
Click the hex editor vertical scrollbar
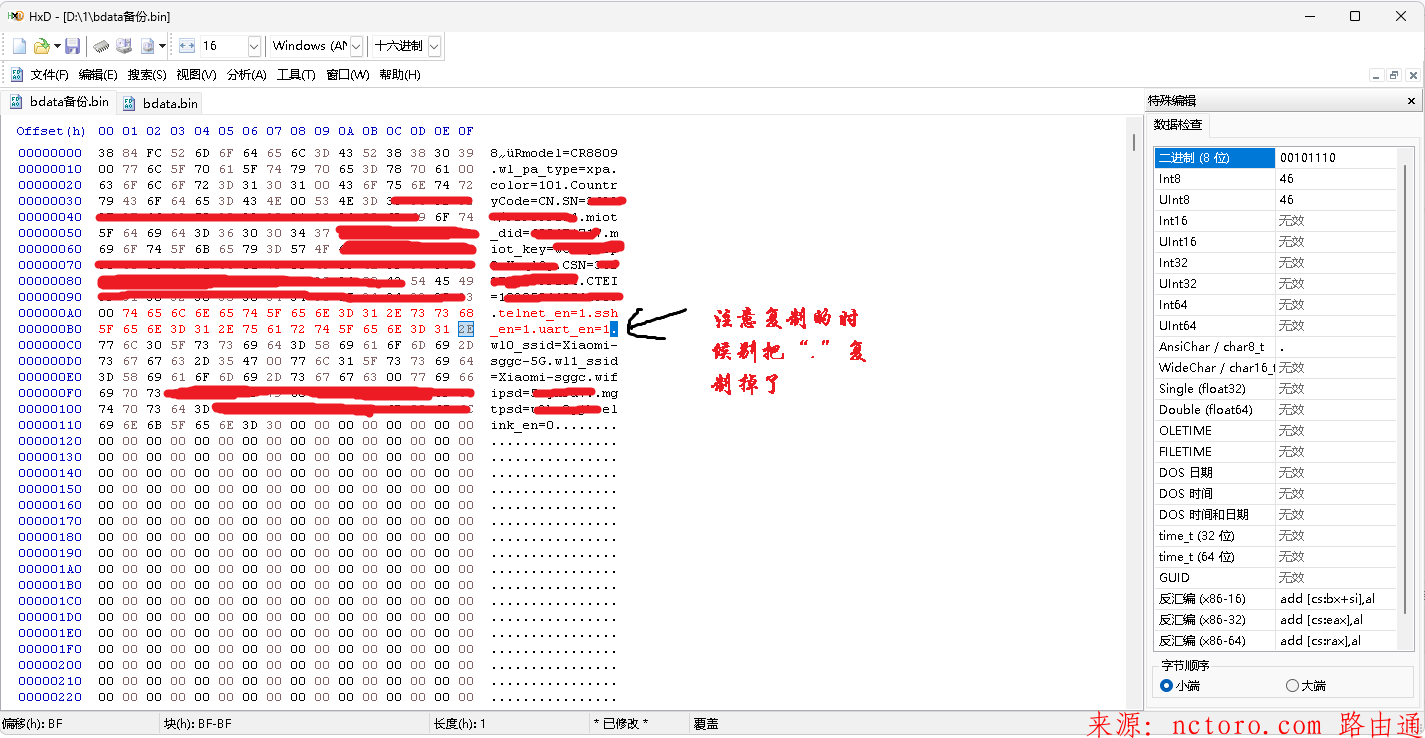(x=1133, y=400)
